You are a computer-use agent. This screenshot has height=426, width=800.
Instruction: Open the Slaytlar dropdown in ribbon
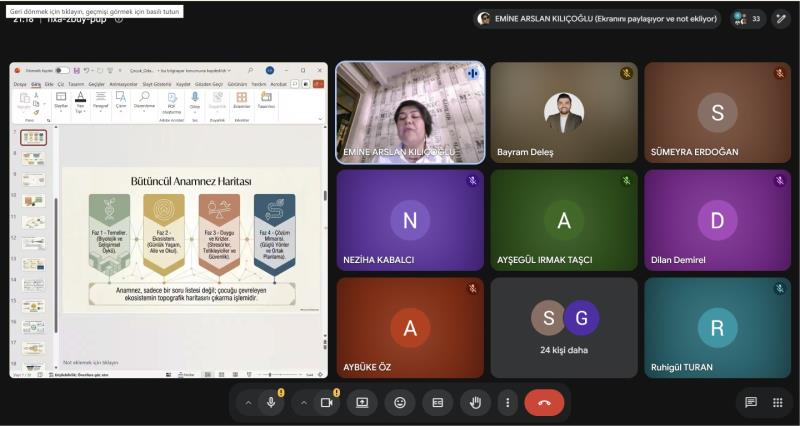61,101
